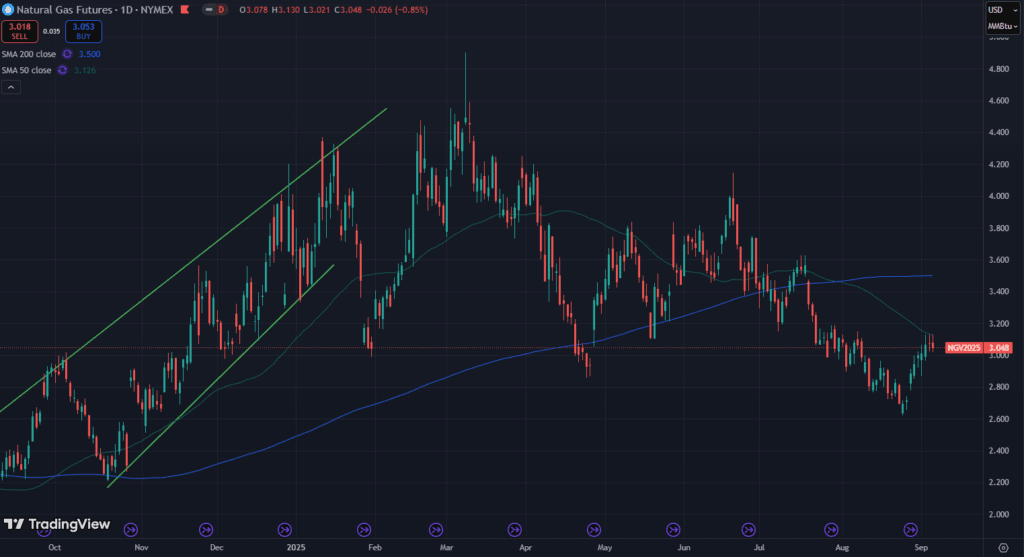Collapse the indicator legend with chevron
This screenshot has height=557, width=1024.
pyautogui.click(x=9, y=88)
